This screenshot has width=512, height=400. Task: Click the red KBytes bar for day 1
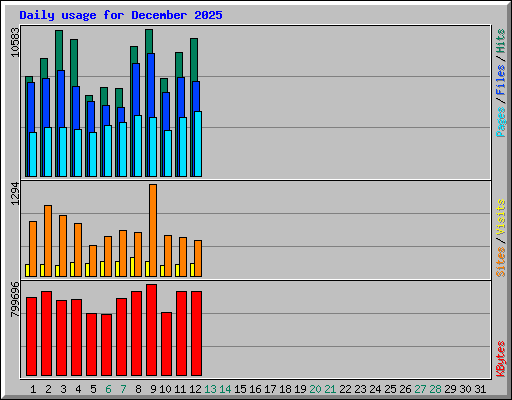click(x=31, y=336)
